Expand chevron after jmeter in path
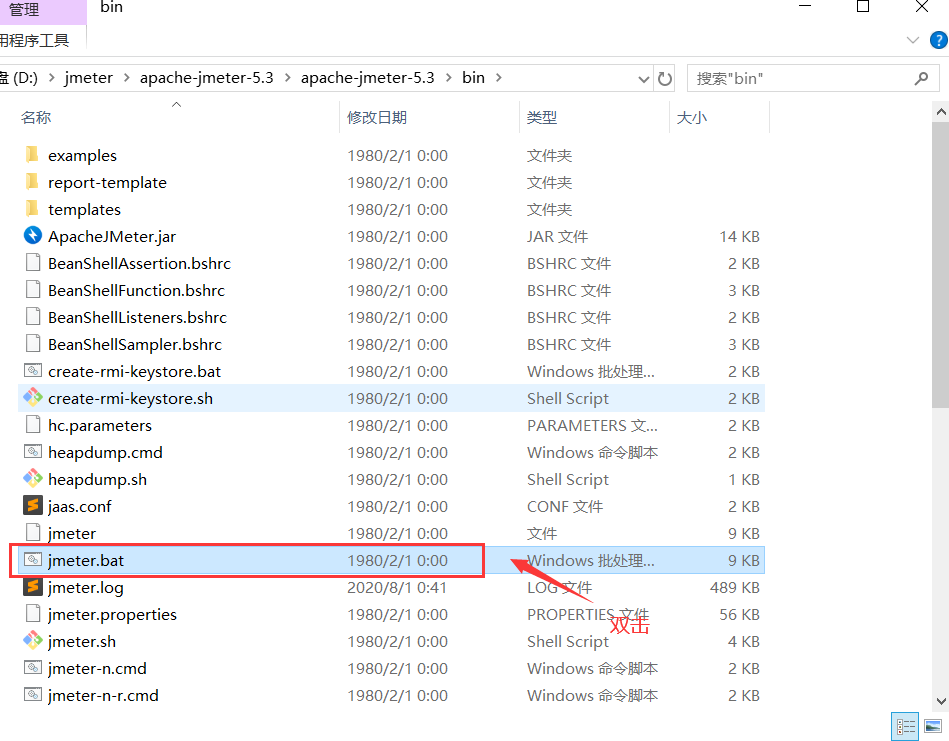Image resolution: width=949 pixels, height=741 pixels. coord(126,78)
